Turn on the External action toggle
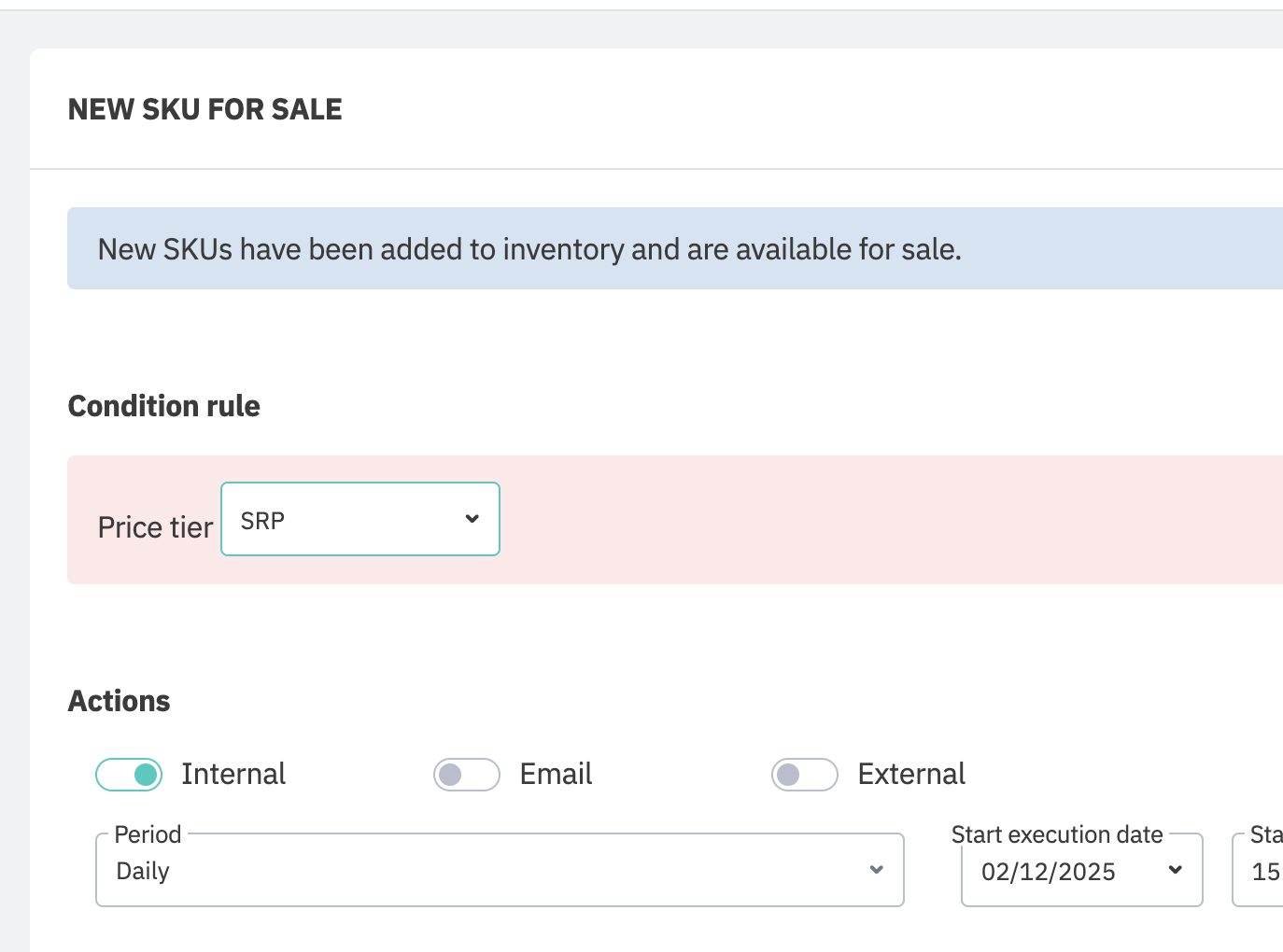 click(805, 775)
